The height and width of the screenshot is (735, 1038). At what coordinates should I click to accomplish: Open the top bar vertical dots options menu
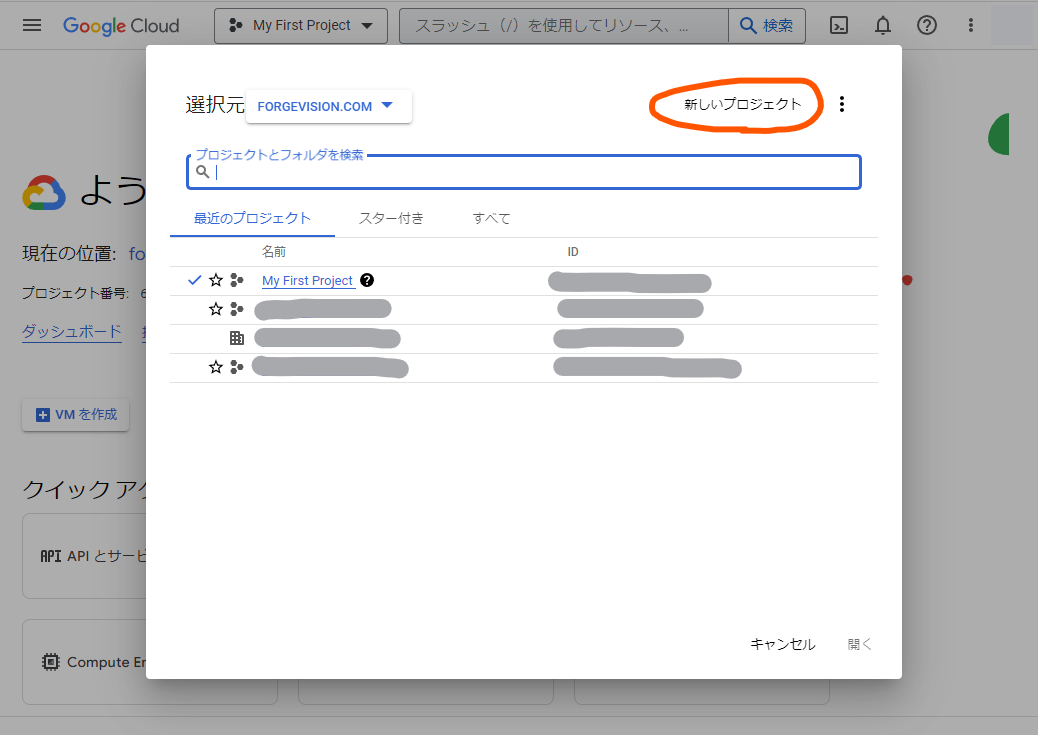(971, 25)
